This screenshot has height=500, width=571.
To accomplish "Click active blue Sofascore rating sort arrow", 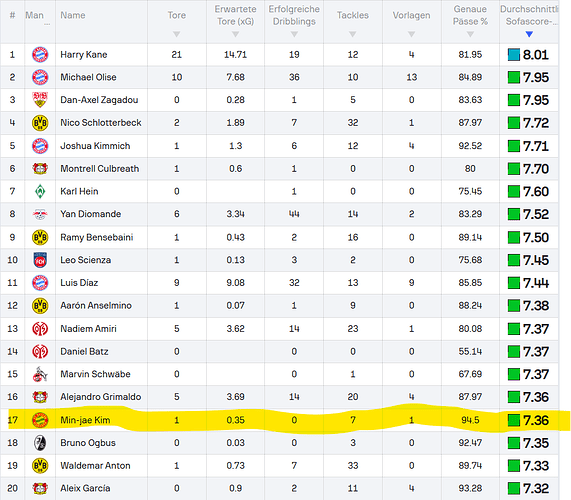I will [x=529, y=34].
